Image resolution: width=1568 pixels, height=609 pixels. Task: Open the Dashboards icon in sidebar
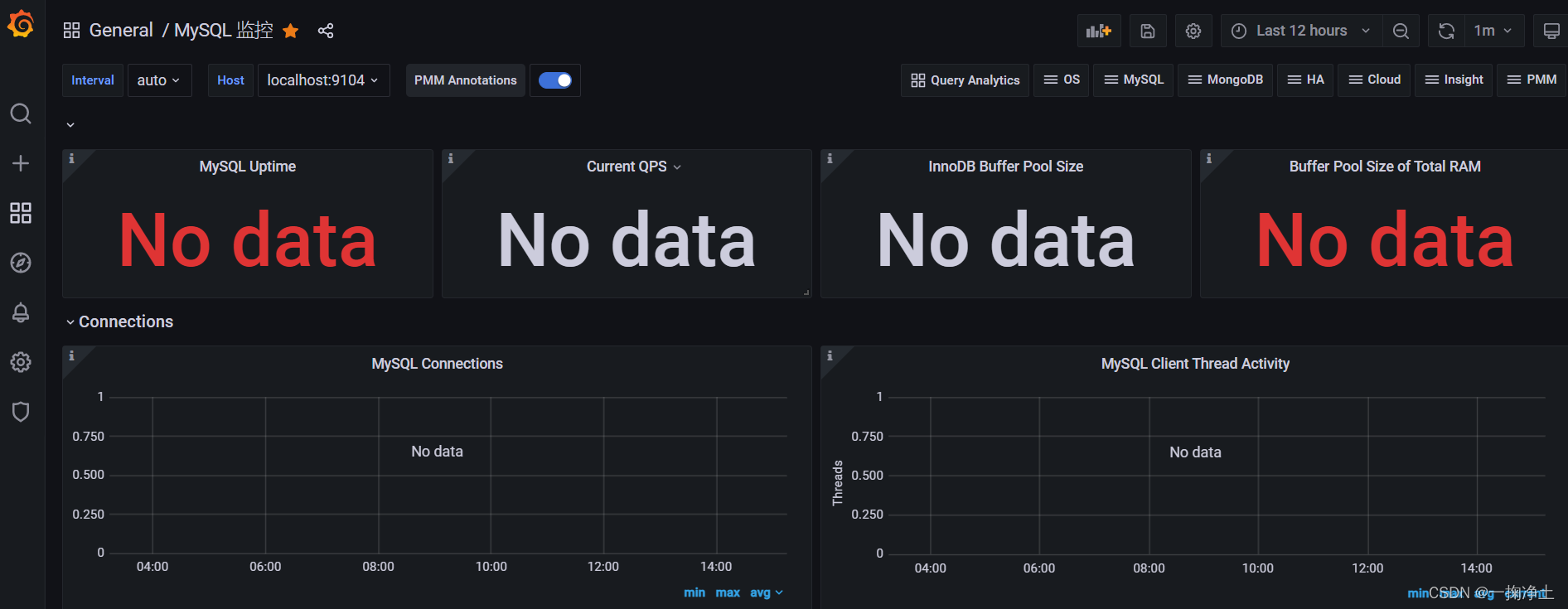[21, 213]
